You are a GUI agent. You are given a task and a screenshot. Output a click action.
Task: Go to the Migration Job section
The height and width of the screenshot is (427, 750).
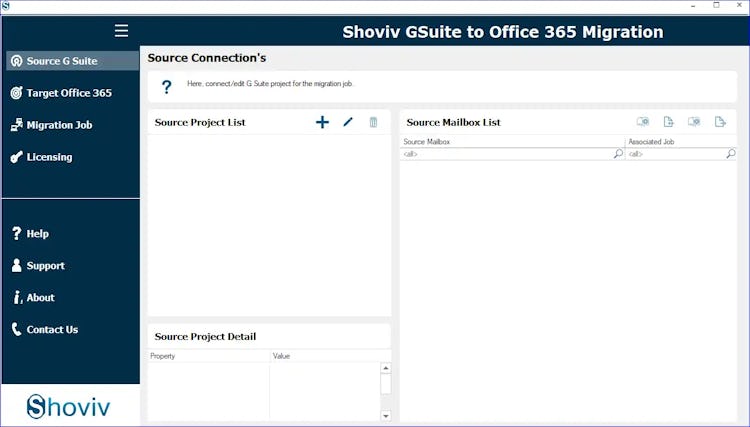point(59,125)
